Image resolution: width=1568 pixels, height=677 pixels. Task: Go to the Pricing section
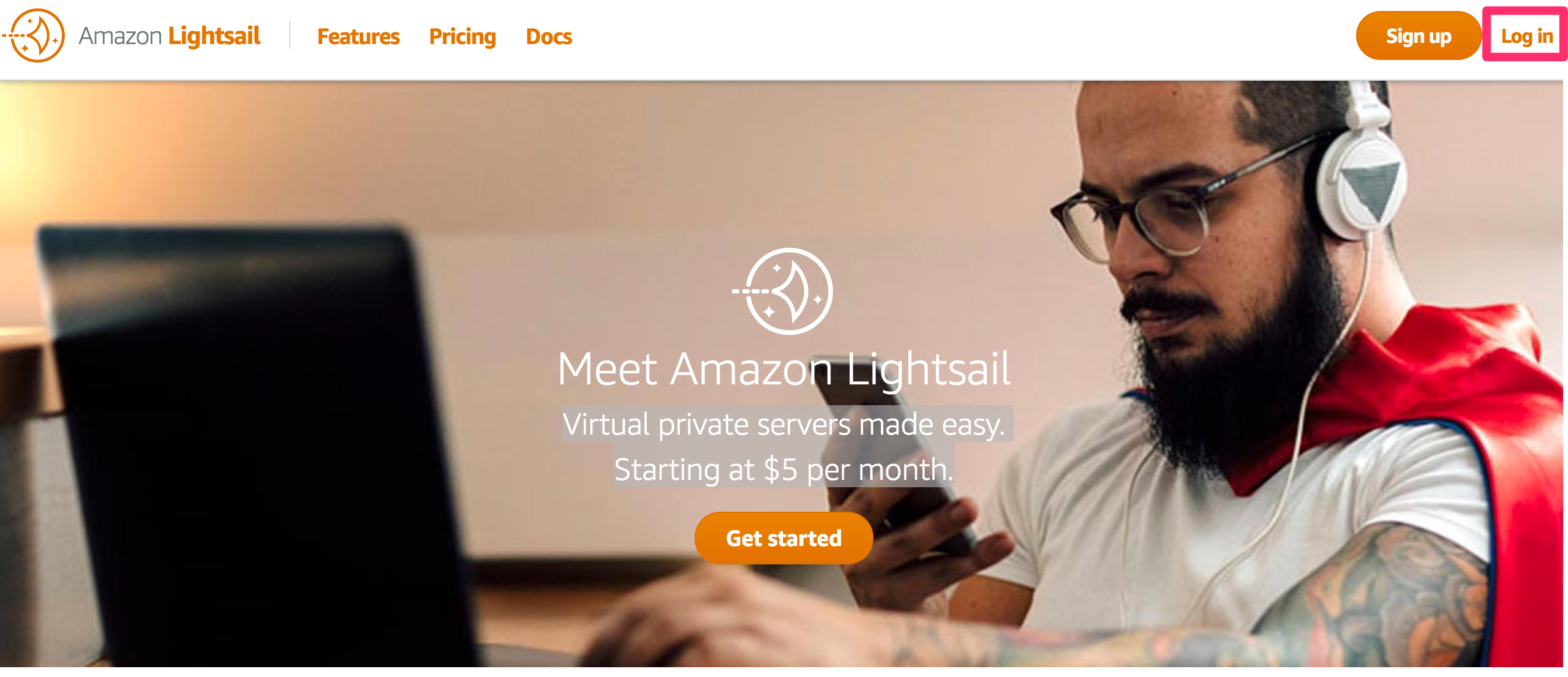coord(462,37)
